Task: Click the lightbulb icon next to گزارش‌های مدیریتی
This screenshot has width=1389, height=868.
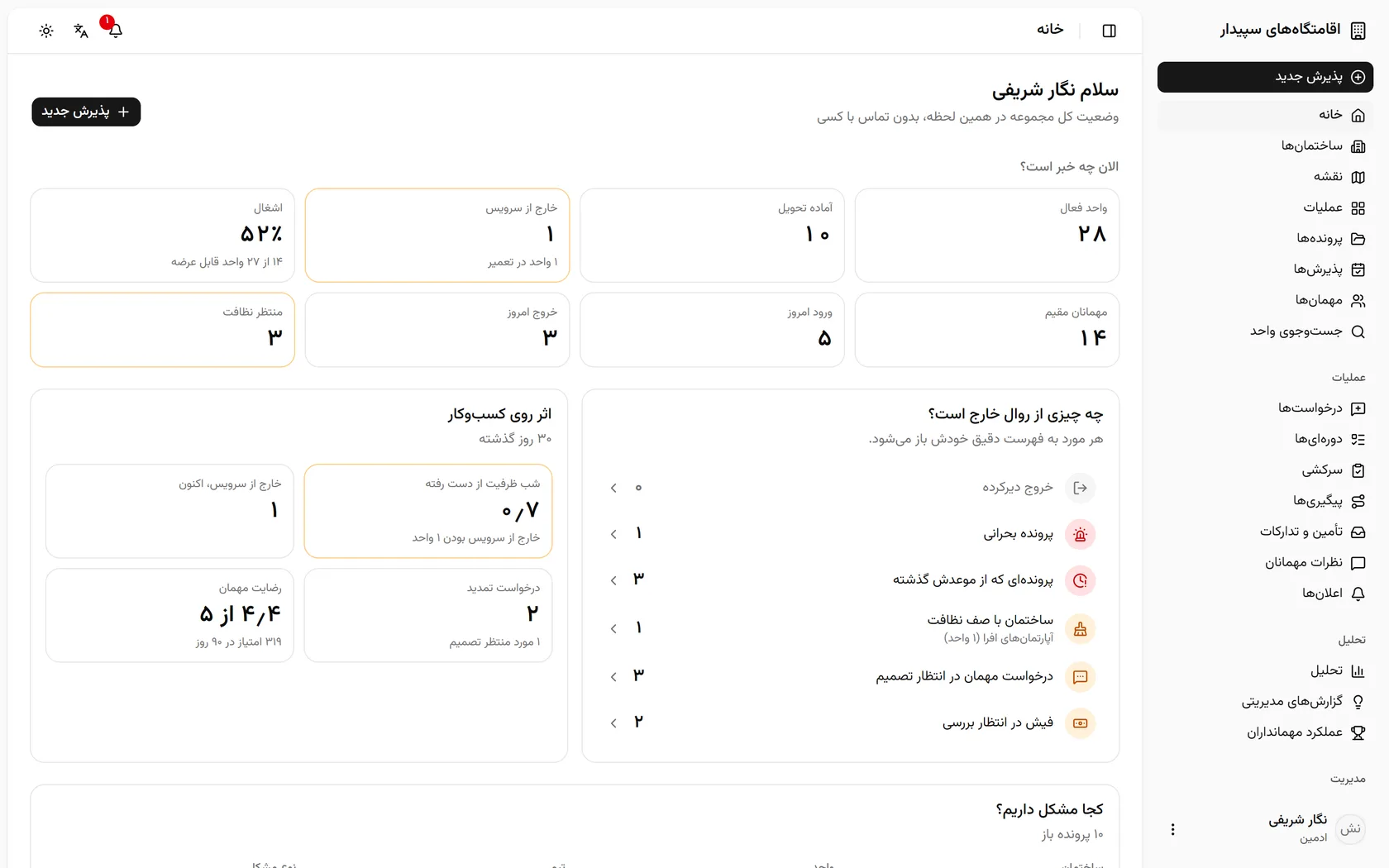Action: [x=1358, y=702]
